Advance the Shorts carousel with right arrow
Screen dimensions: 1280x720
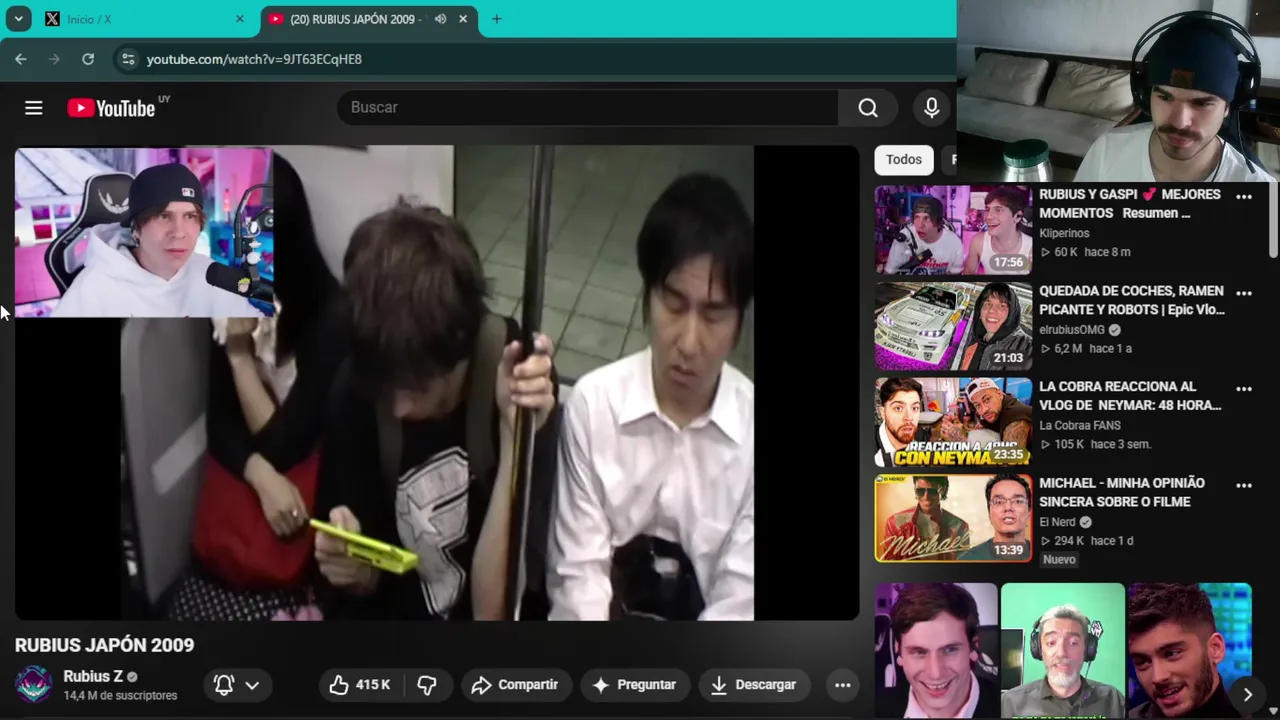(x=1248, y=694)
